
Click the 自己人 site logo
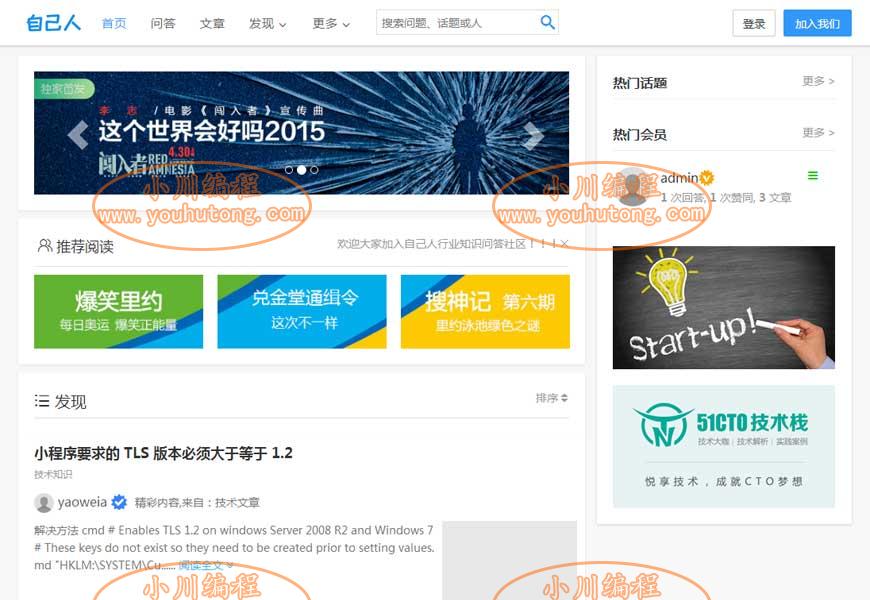click(53, 23)
